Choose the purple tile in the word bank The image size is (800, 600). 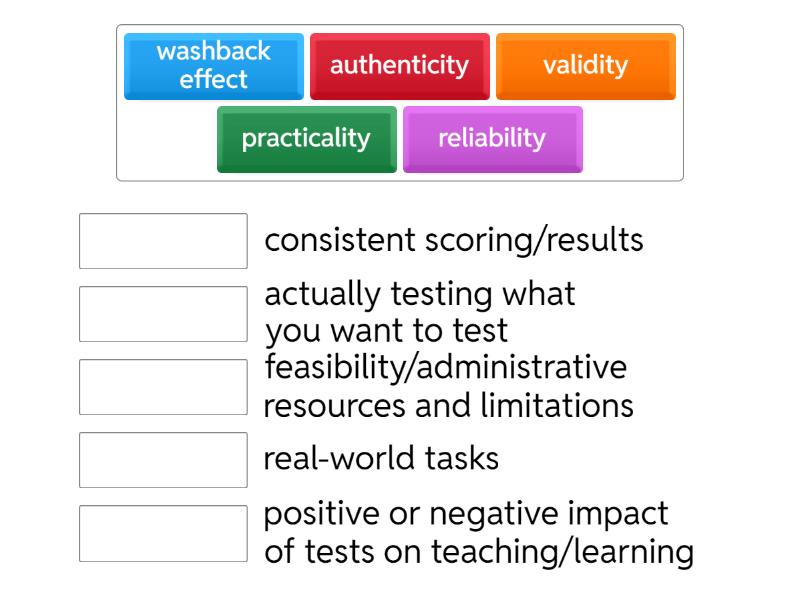[492, 139]
